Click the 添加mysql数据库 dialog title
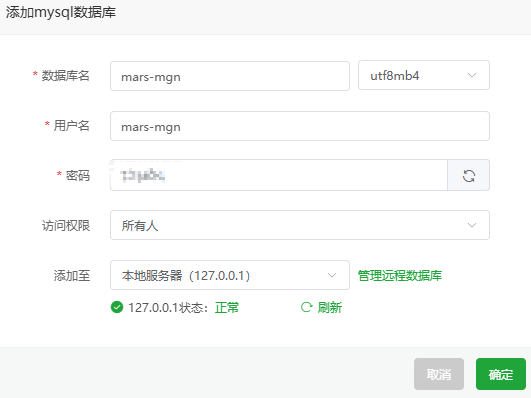The image size is (531, 398). point(61,13)
